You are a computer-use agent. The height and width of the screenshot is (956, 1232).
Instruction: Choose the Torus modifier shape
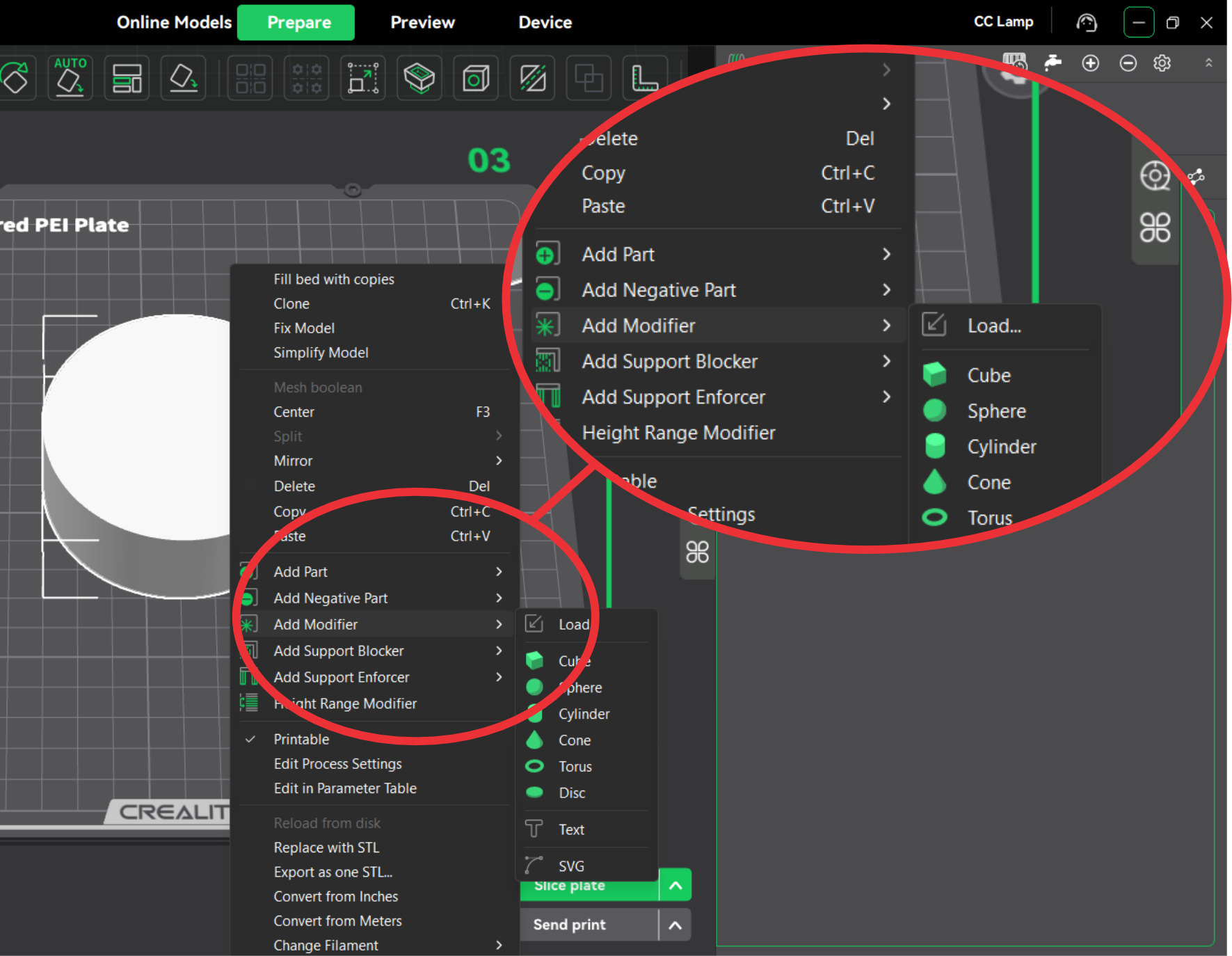click(575, 767)
